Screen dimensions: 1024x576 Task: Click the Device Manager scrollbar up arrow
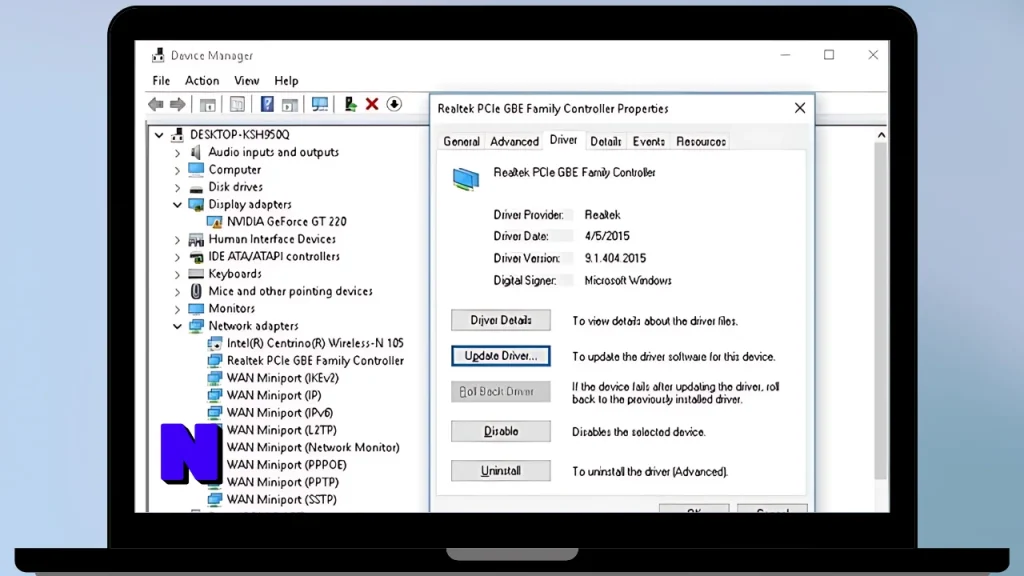tap(881, 135)
